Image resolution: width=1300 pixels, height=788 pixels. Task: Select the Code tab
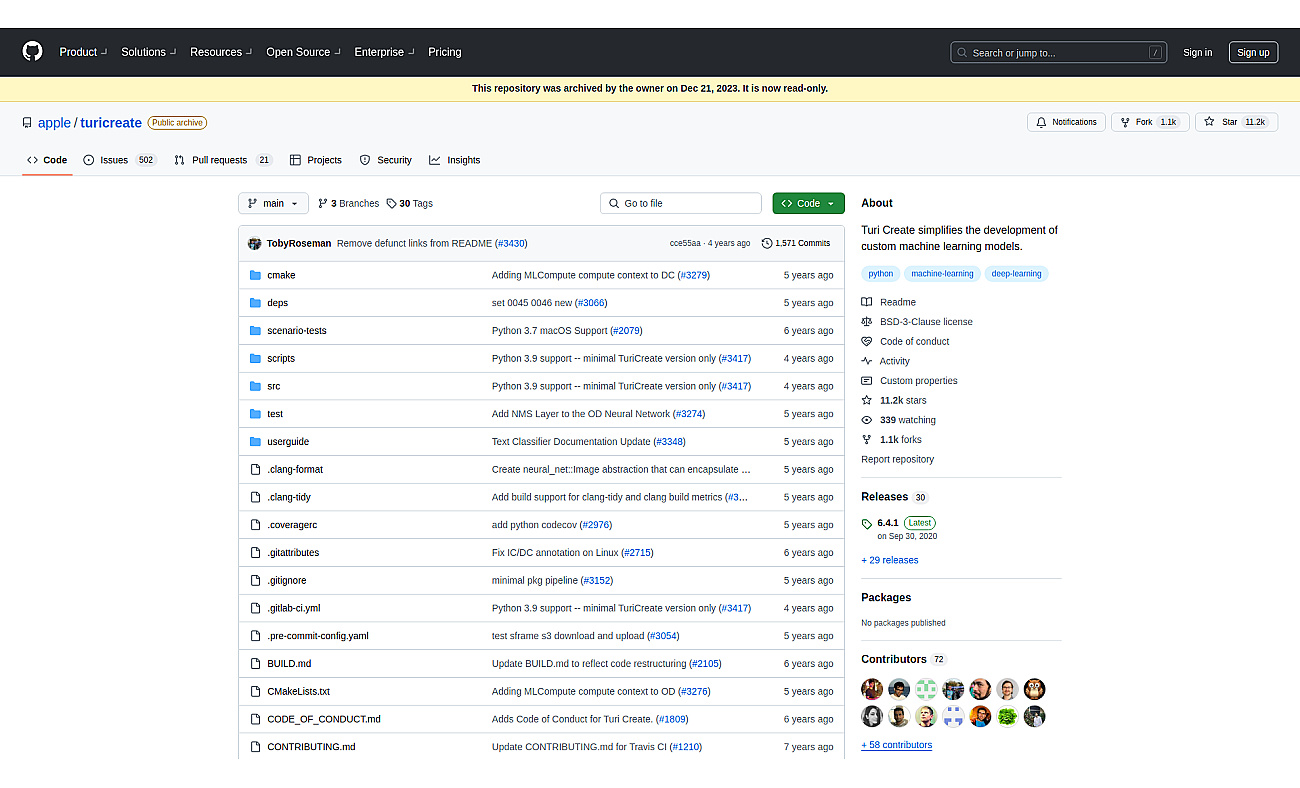[47, 160]
